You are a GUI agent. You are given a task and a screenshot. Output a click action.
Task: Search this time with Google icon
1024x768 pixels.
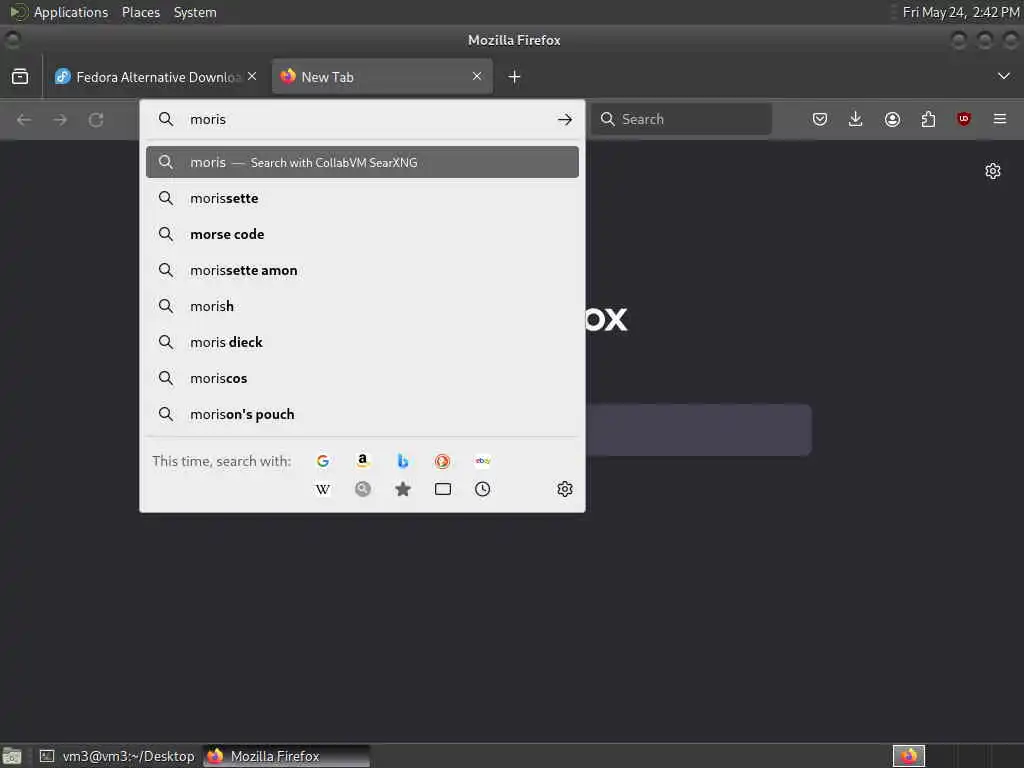coord(323,461)
